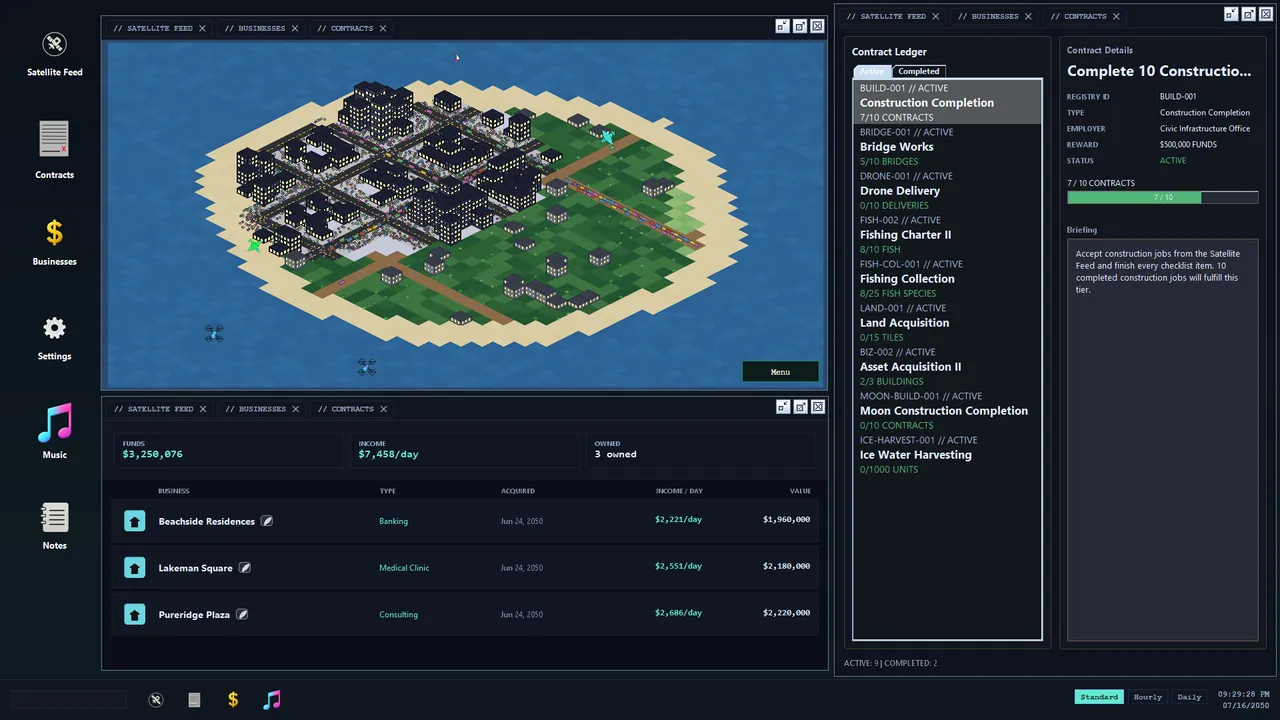Pop out the contract ledger window
This screenshot has width=1280, height=720.
pos(1249,14)
